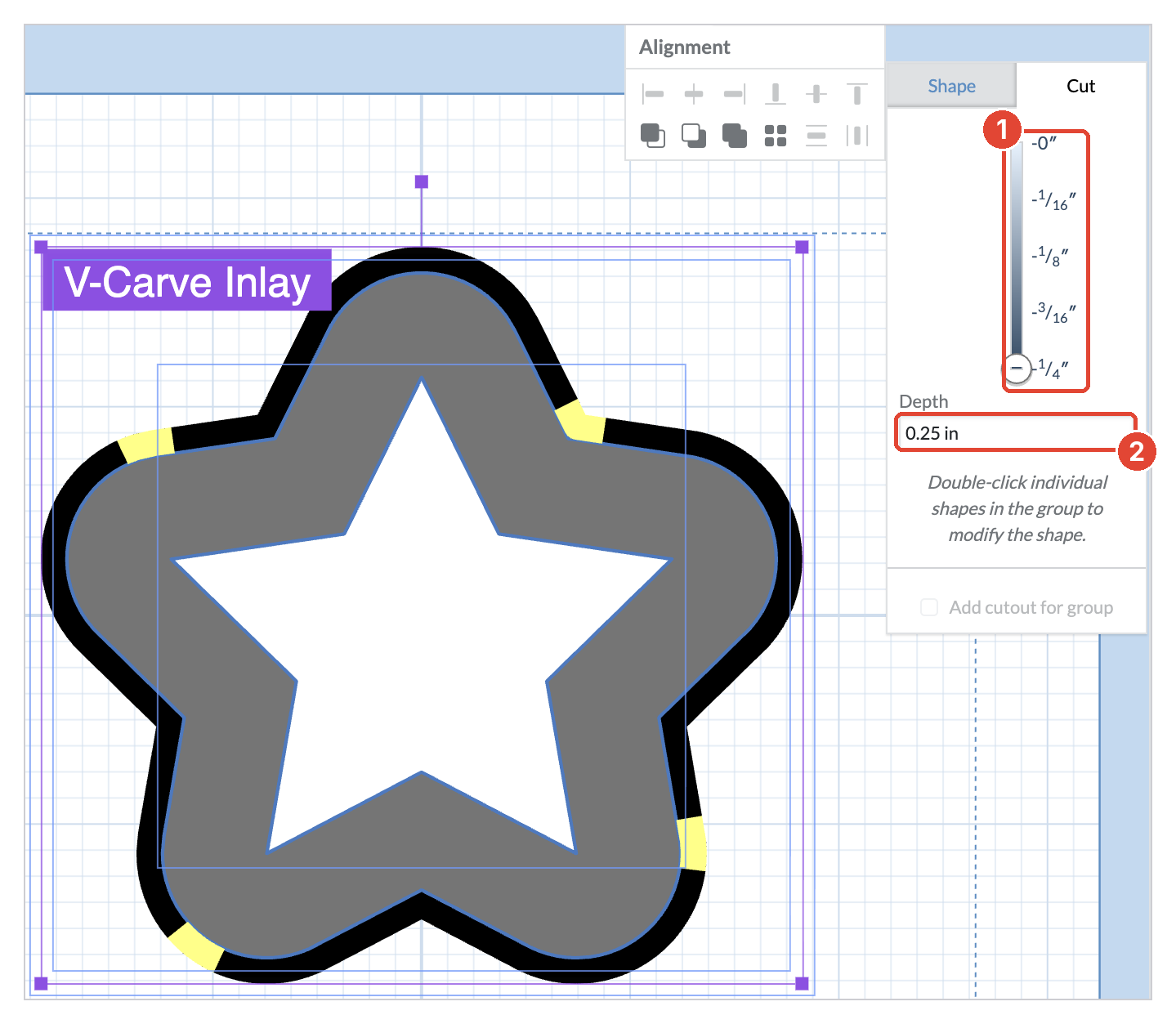
Task: Align shapes to top edge
Action: [856, 94]
